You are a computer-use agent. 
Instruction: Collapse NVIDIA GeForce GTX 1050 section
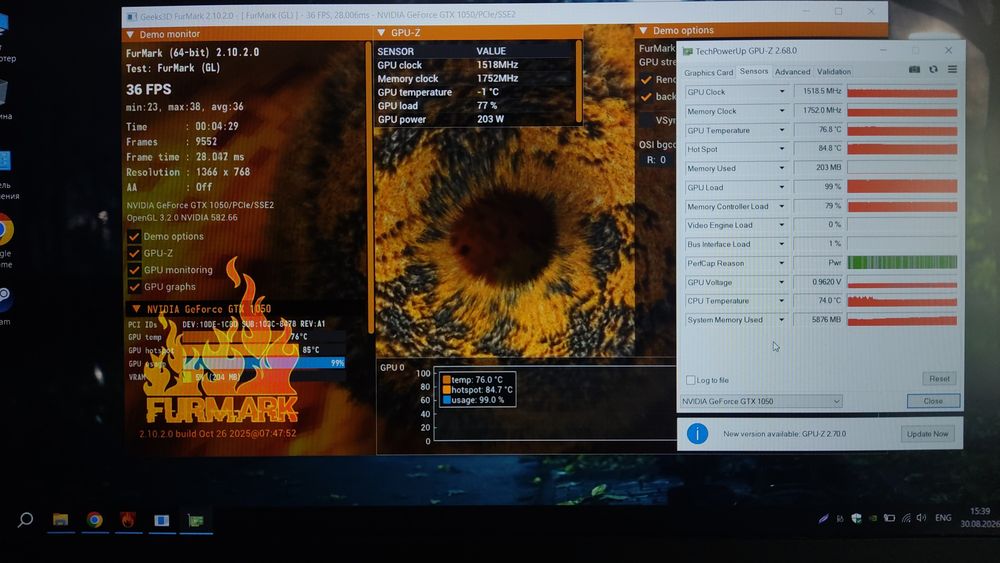pos(136,309)
